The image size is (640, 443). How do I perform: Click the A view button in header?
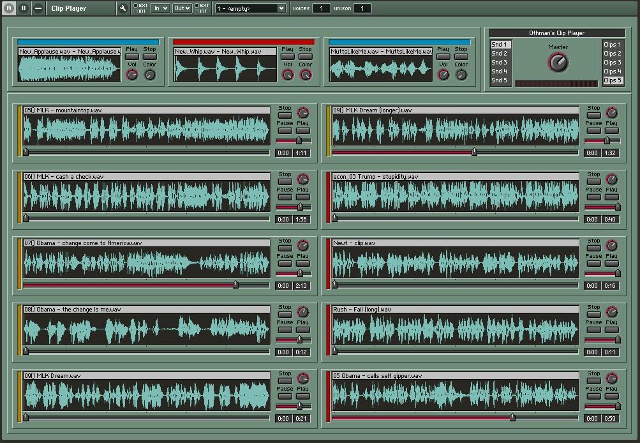coord(9,8)
